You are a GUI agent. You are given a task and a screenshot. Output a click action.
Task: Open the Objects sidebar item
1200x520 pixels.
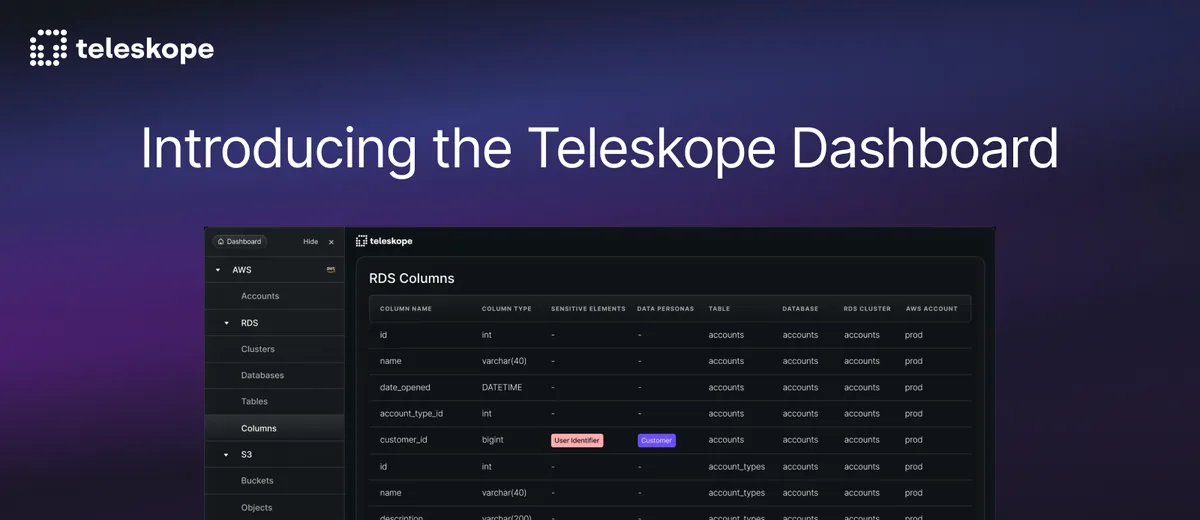tap(257, 507)
